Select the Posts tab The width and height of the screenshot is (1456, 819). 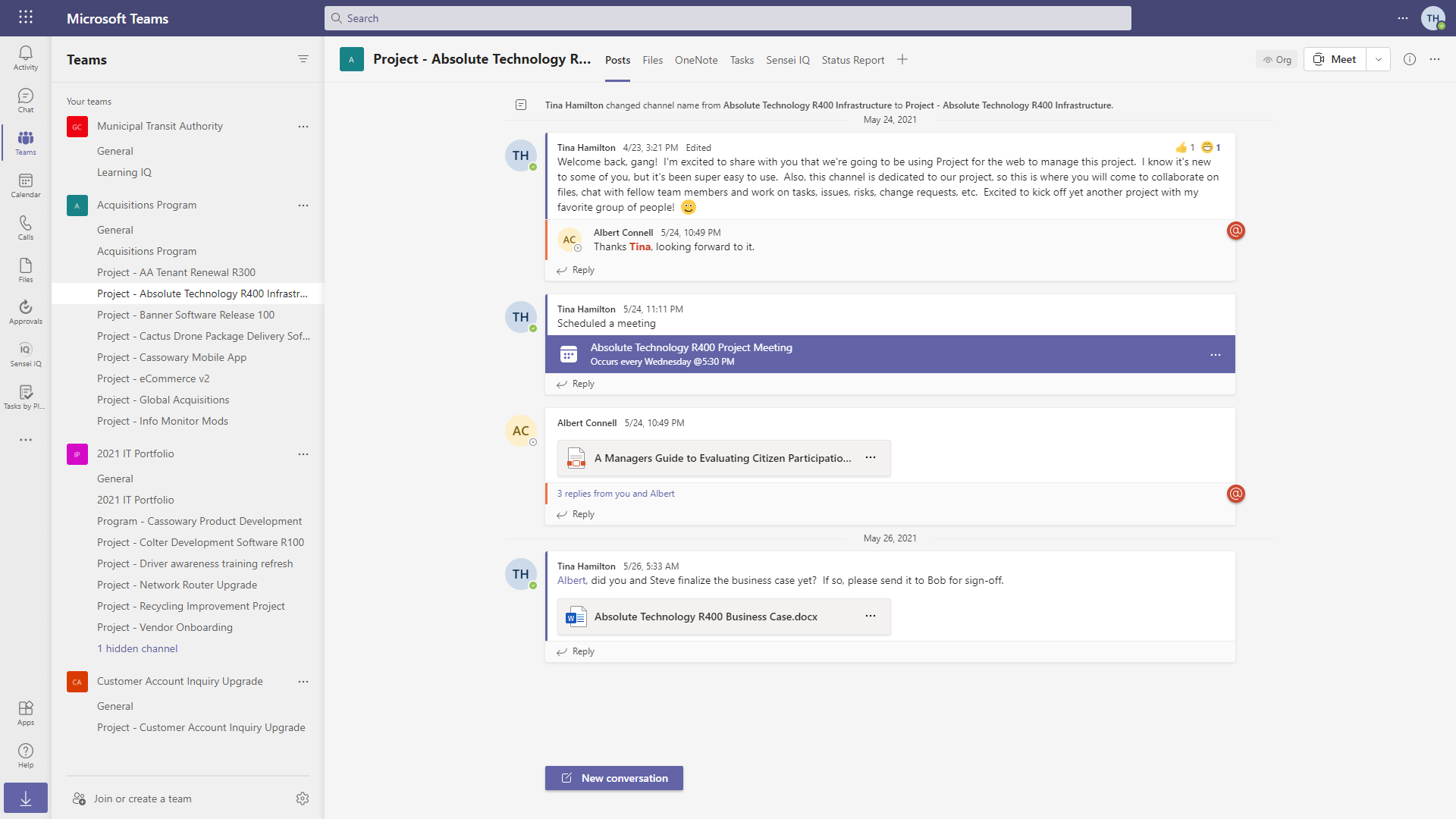pos(617,60)
